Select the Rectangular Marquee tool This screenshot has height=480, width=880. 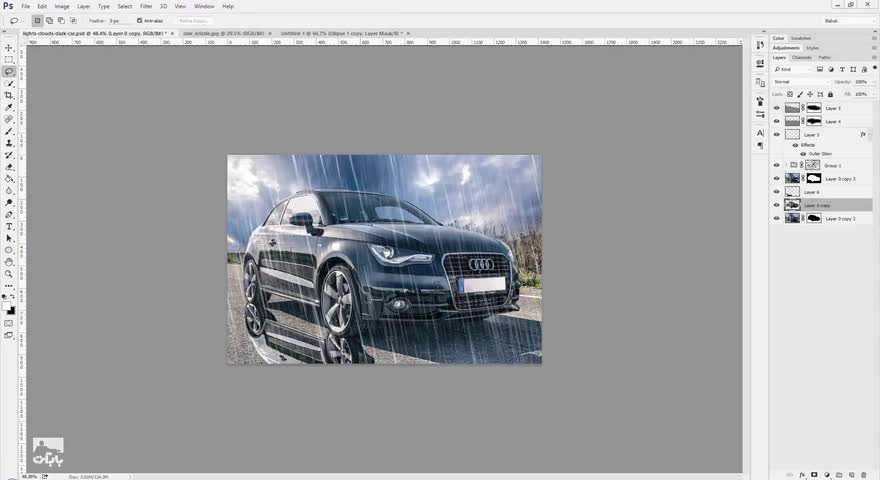[x=8, y=60]
